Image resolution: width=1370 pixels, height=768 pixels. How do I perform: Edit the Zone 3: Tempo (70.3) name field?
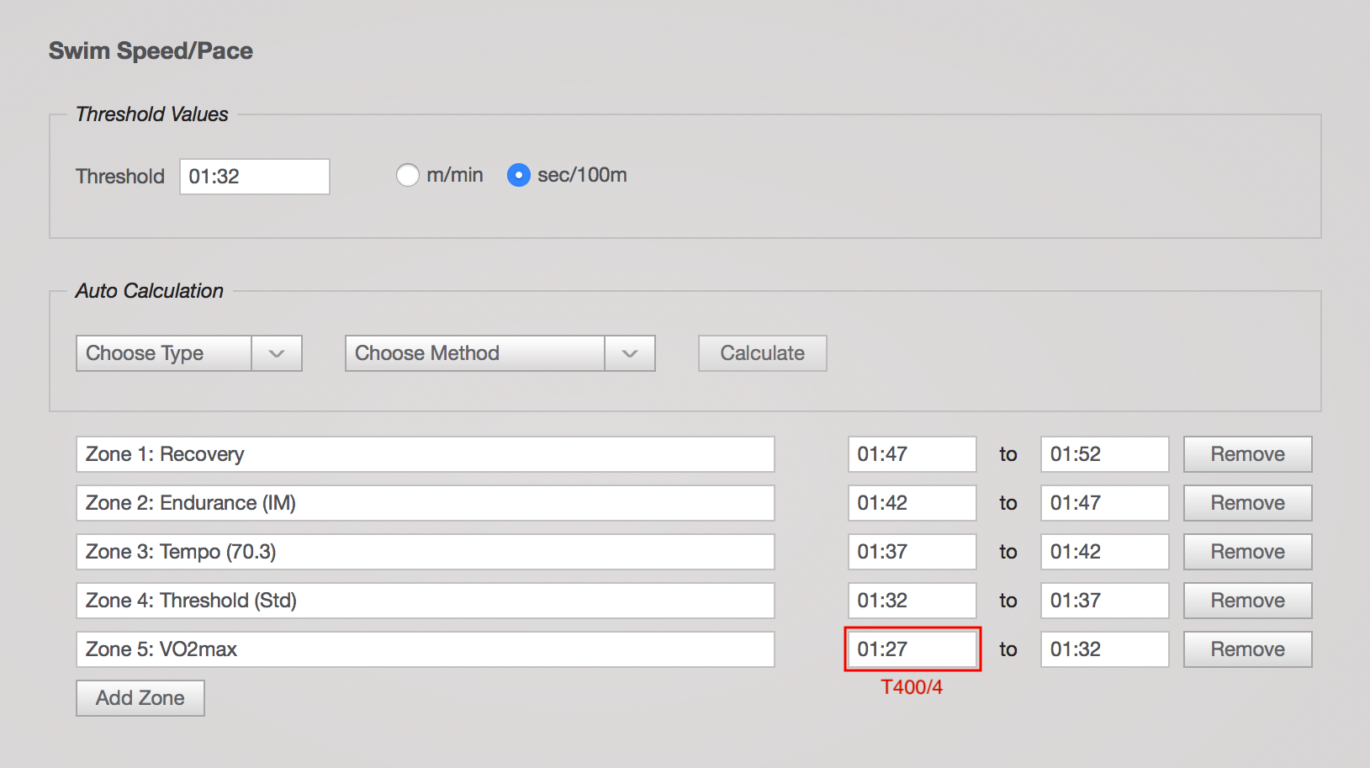[425, 552]
